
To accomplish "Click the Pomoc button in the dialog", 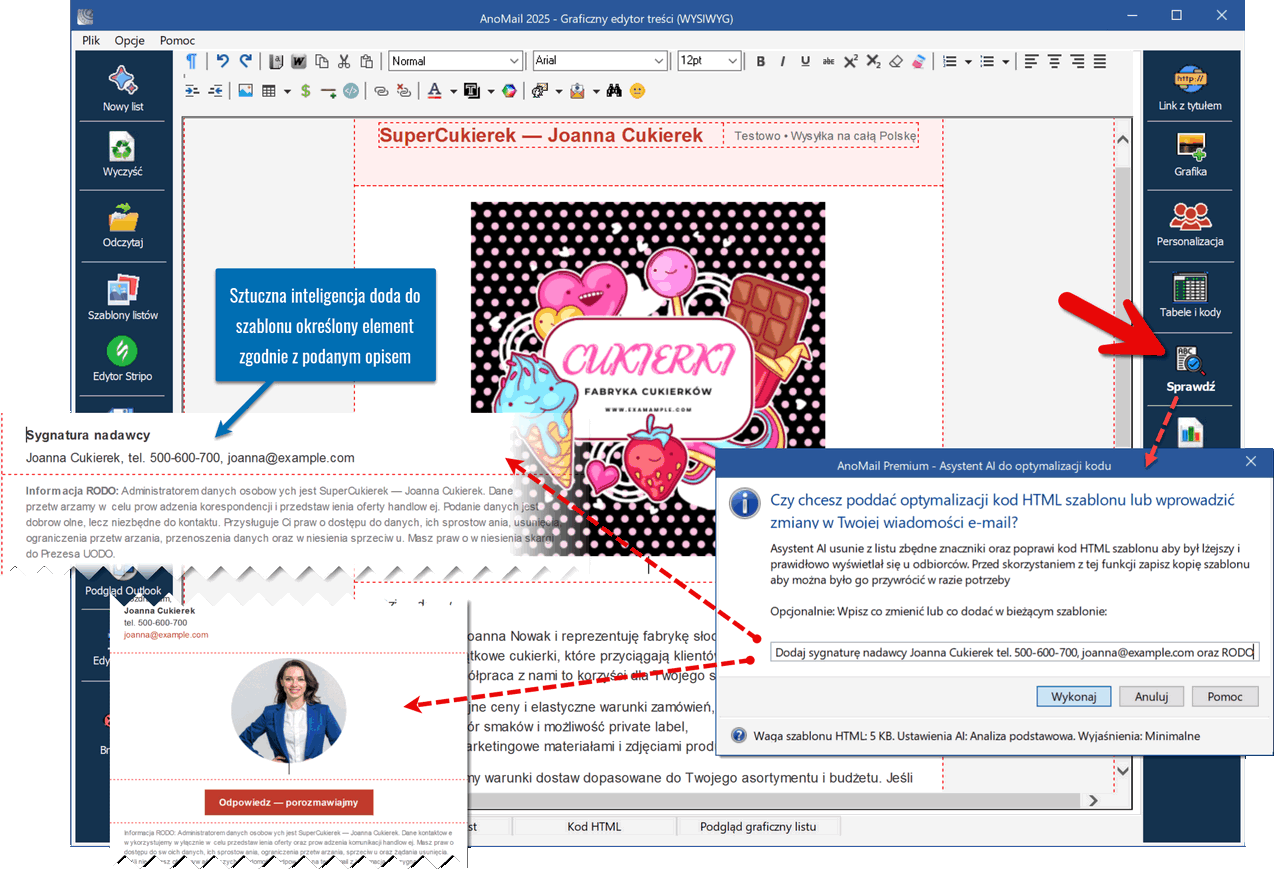I will coord(1225,696).
